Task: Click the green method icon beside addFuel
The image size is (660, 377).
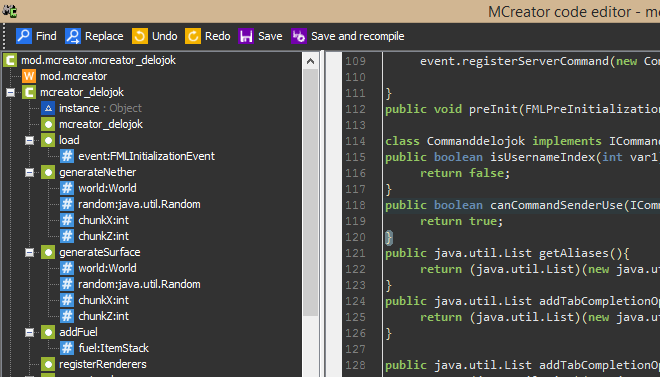Action: (x=48, y=332)
